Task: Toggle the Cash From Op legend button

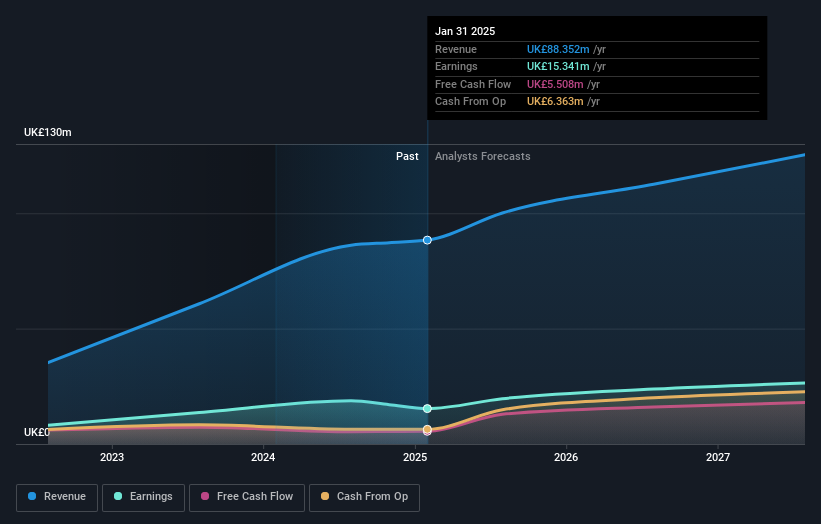Action: [x=364, y=497]
